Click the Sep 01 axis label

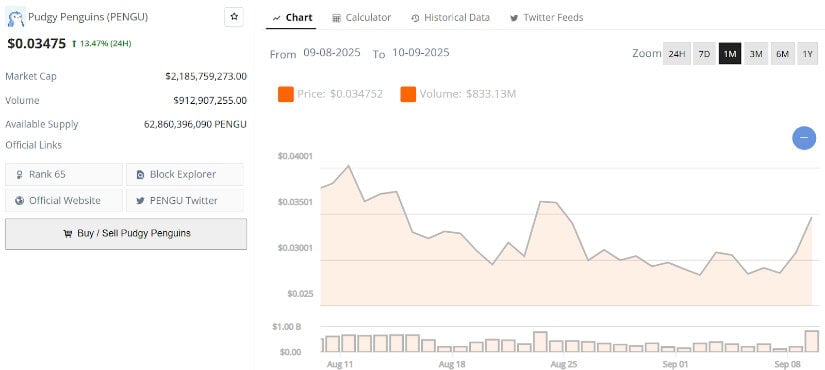[676, 364]
